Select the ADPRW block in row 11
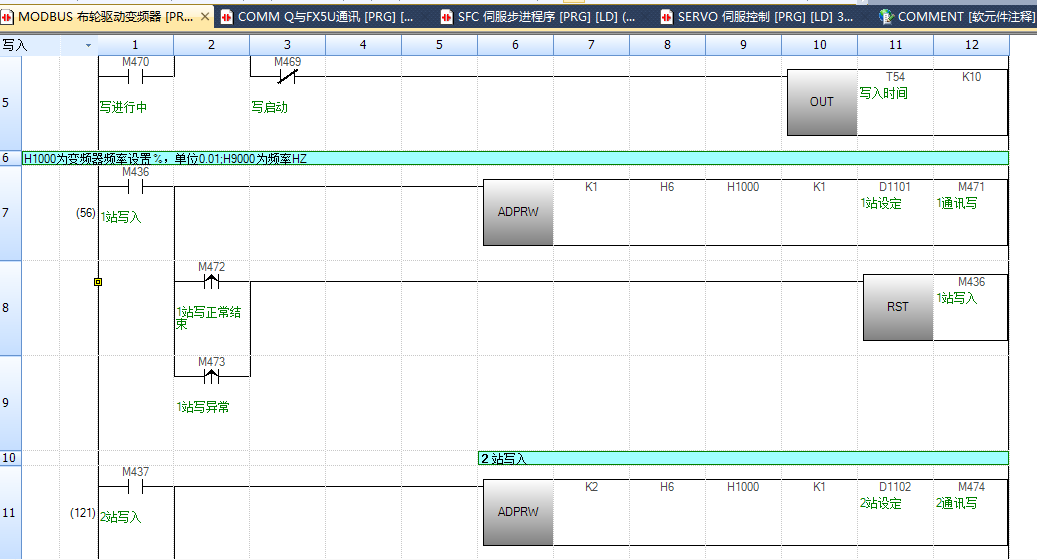 pyautogui.click(x=518, y=512)
